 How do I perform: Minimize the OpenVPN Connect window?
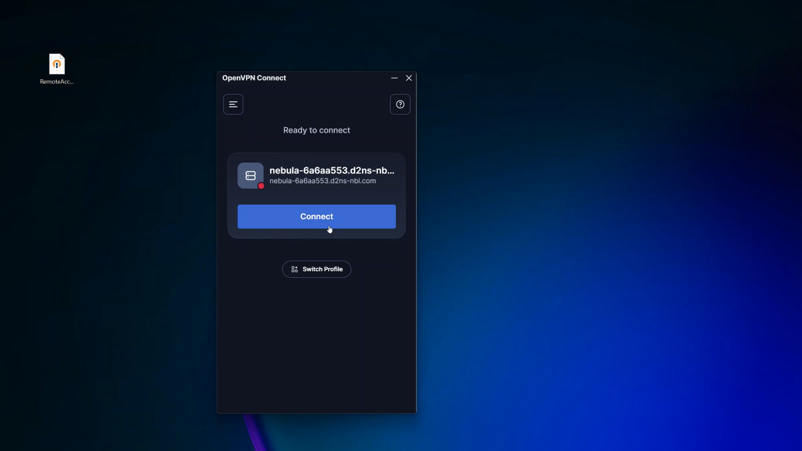394,78
